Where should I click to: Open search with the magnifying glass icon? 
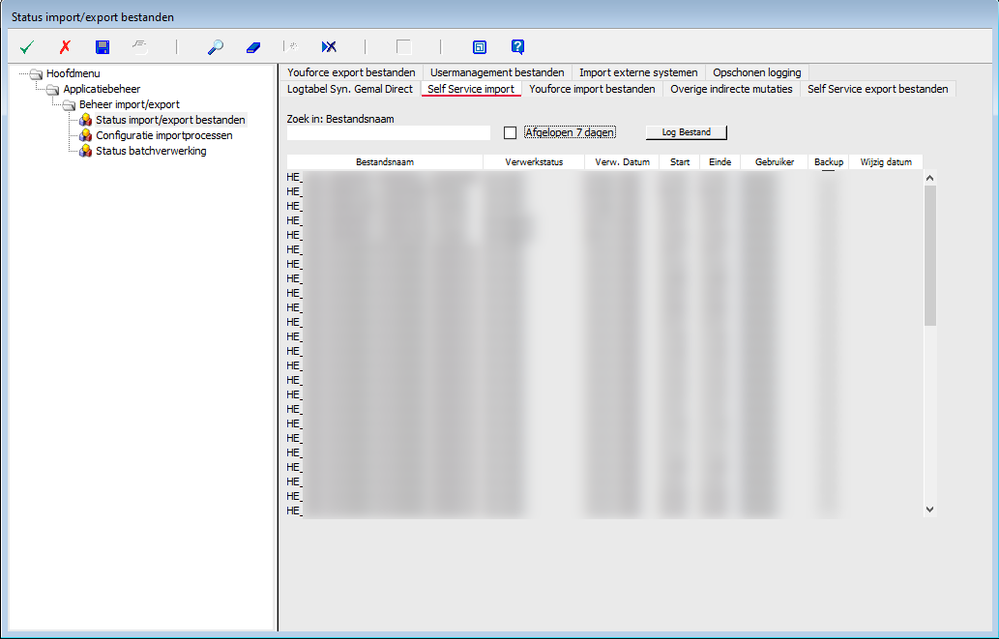(217, 46)
